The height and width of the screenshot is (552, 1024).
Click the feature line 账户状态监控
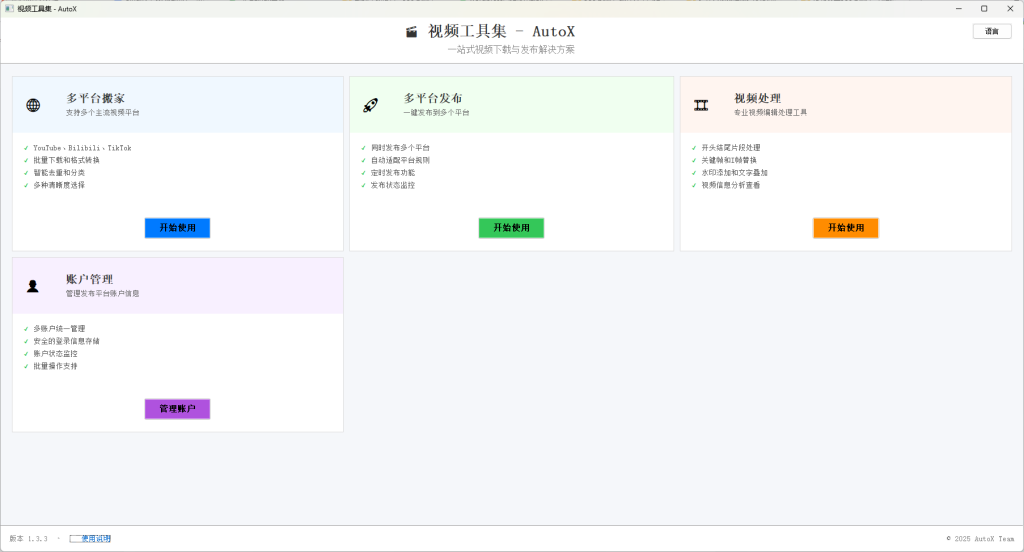(x=56, y=353)
